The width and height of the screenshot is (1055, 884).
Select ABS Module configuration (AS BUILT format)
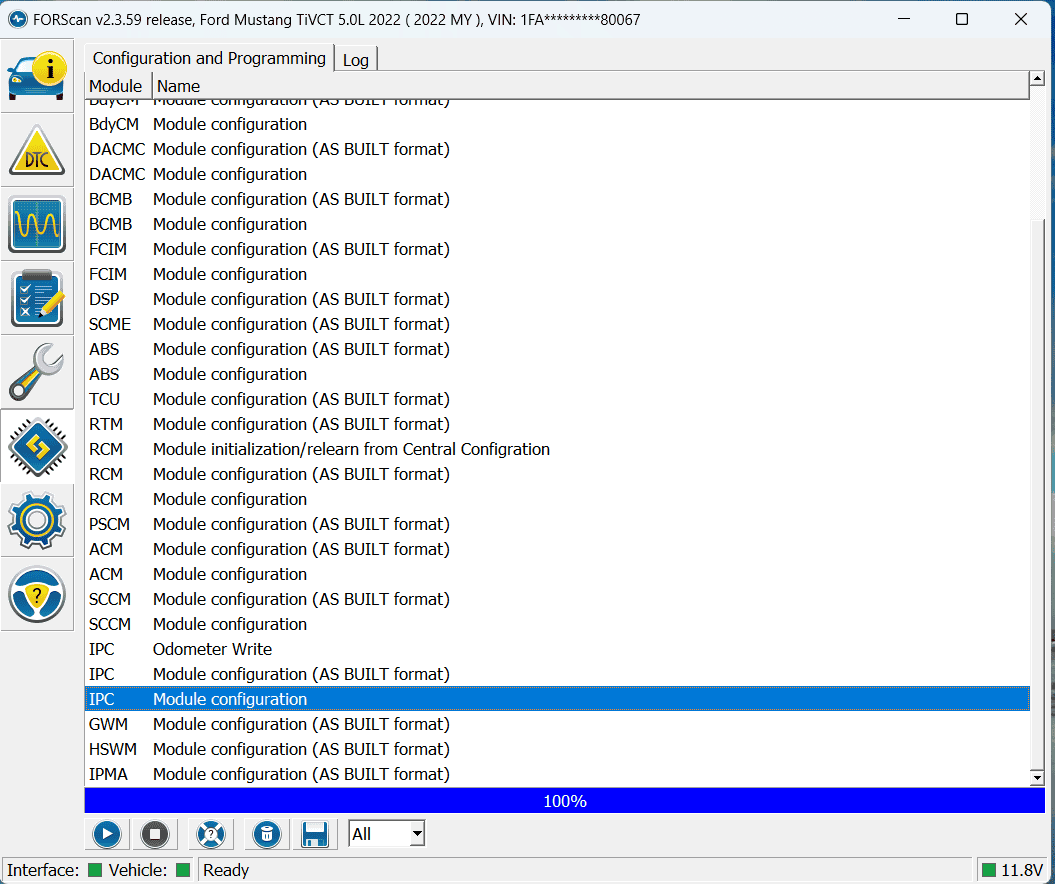[x=557, y=349]
